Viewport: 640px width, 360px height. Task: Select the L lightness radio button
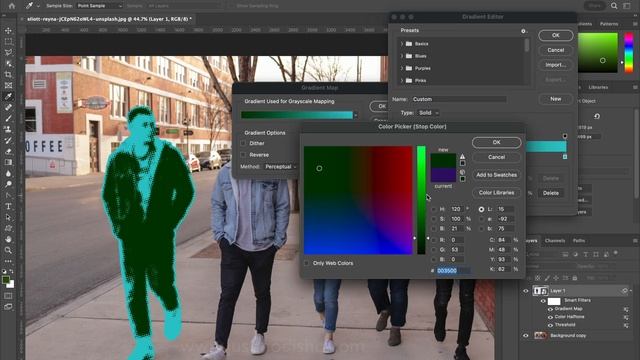pyautogui.click(x=481, y=209)
